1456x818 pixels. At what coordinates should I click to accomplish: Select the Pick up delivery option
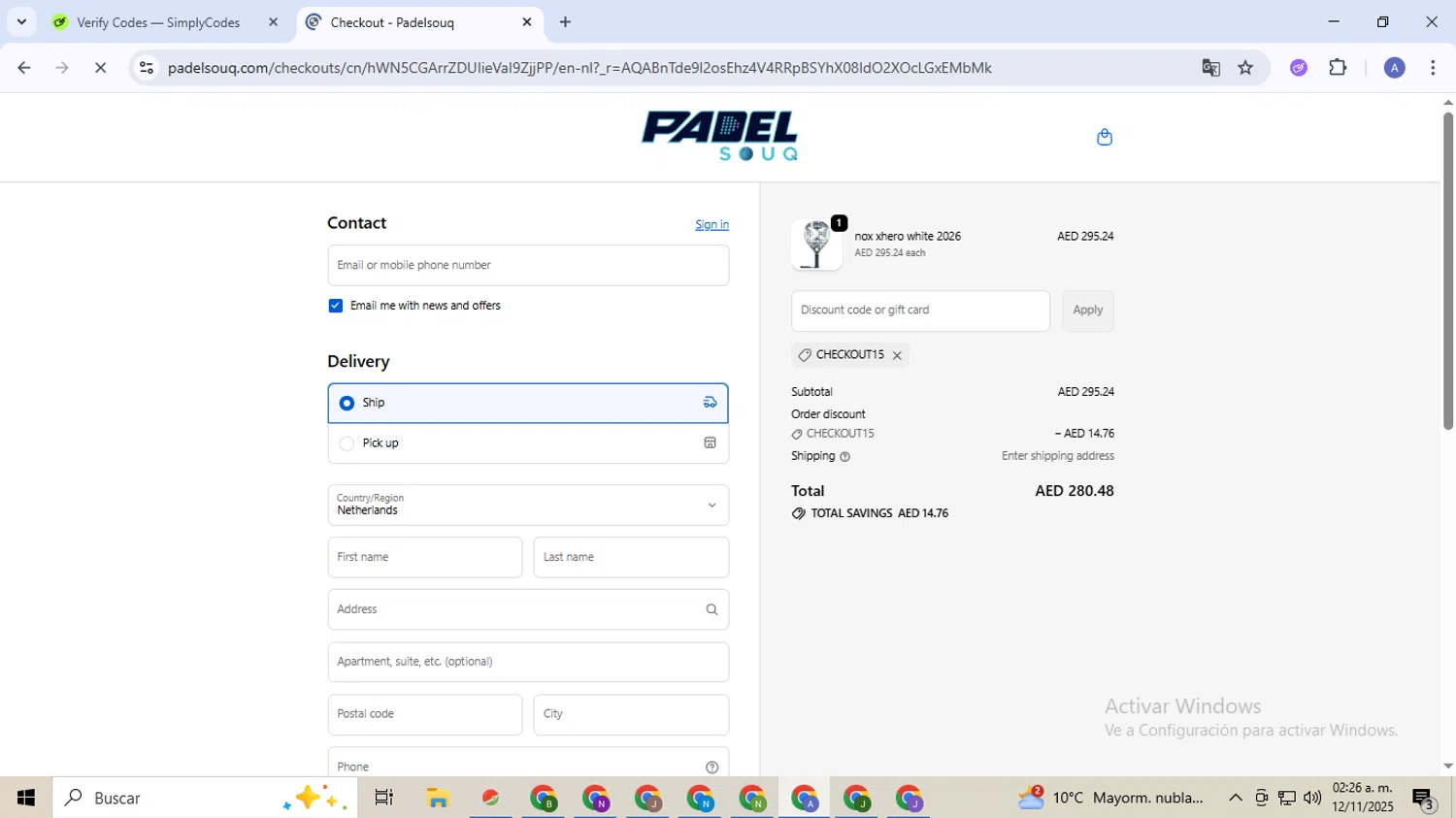click(528, 443)
